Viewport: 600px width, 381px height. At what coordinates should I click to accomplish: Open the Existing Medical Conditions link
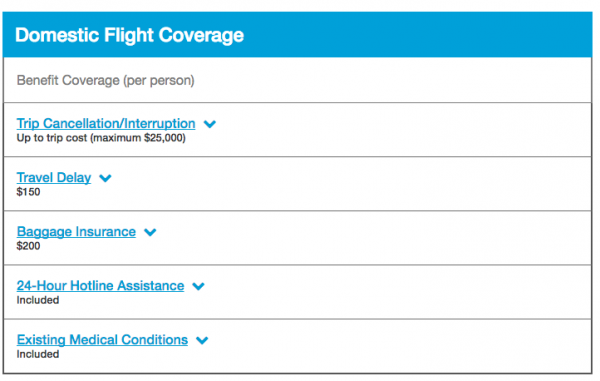(x=102, y=340)
